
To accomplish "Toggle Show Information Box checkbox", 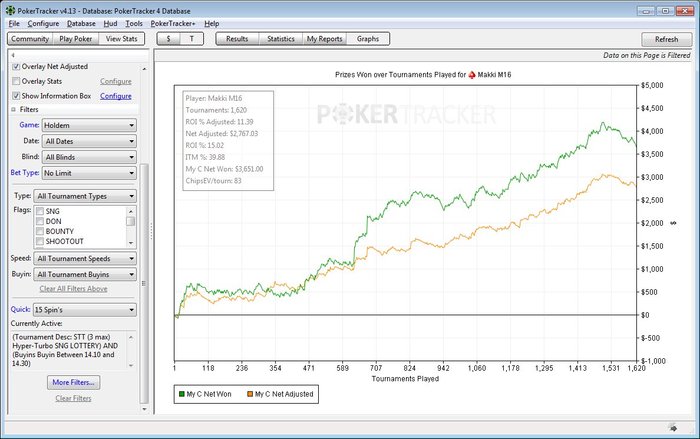I will [x=16, y=96].
